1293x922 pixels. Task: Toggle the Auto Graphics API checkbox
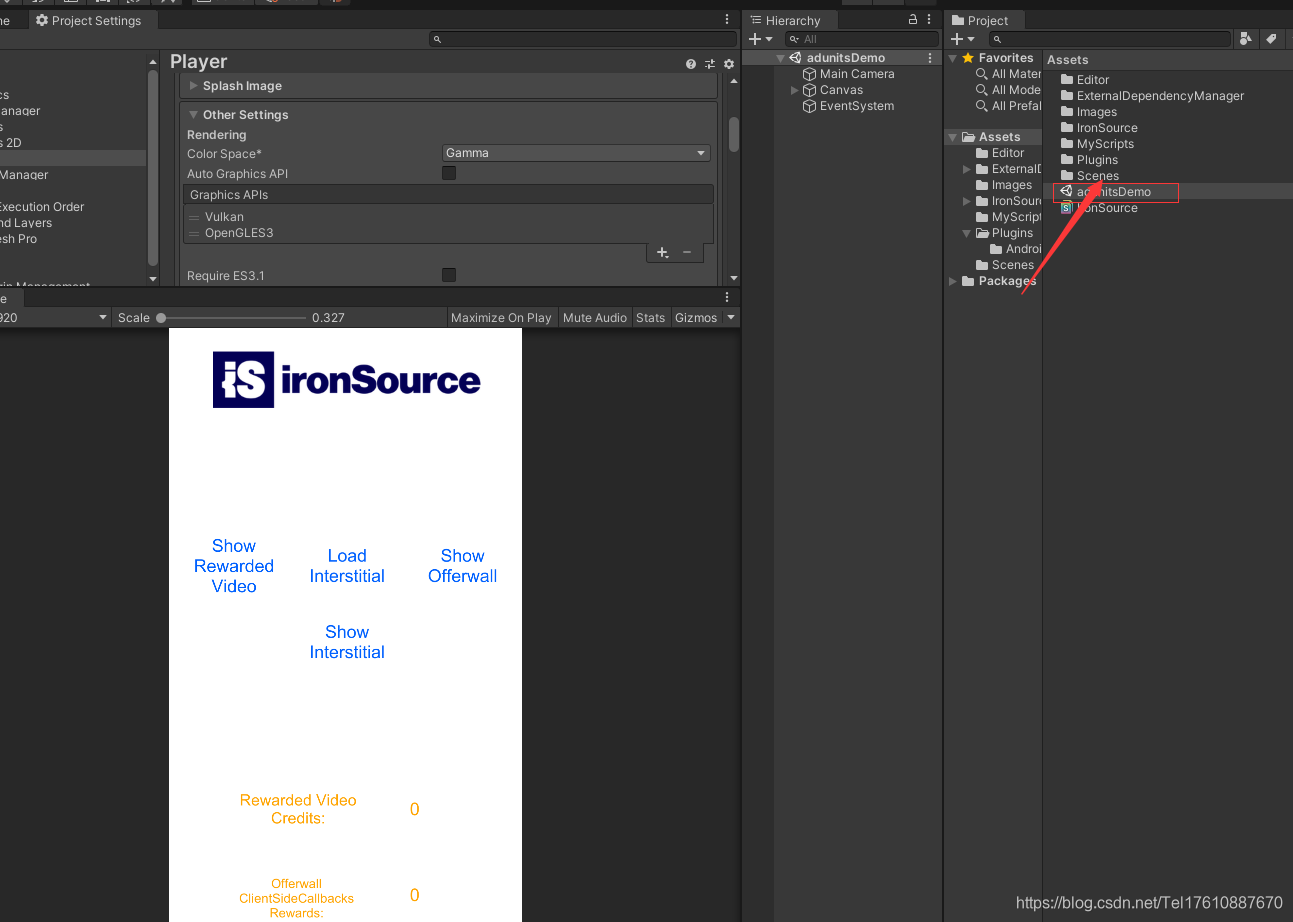pyautogui.click(x=449, y=173)
